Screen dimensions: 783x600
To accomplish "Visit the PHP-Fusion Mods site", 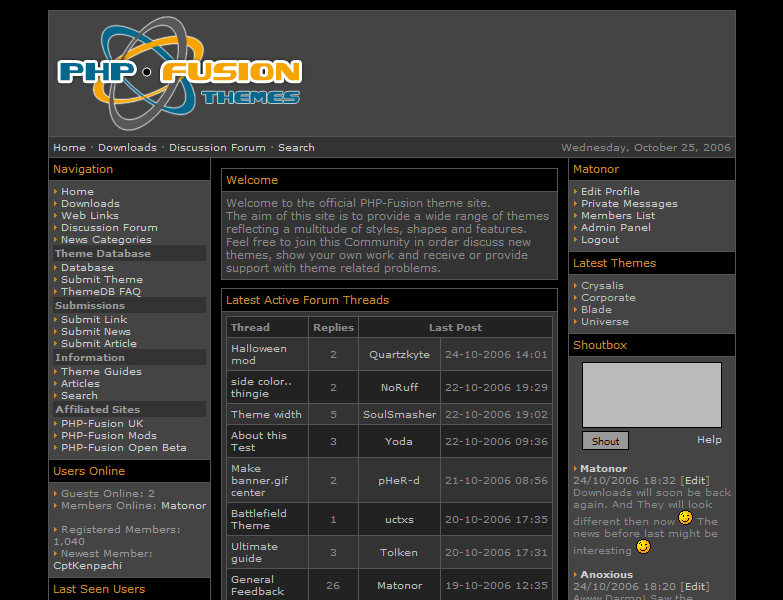I will [109, 435].
